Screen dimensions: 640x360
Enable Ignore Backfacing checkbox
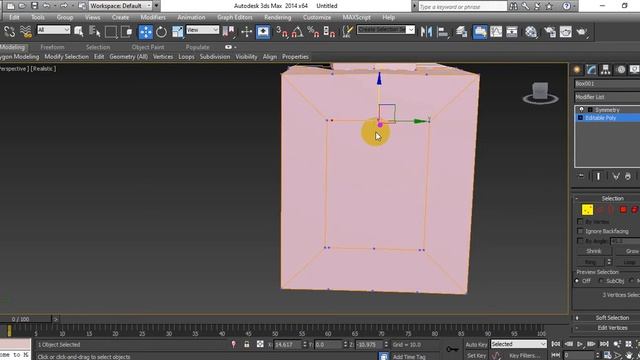580,231
